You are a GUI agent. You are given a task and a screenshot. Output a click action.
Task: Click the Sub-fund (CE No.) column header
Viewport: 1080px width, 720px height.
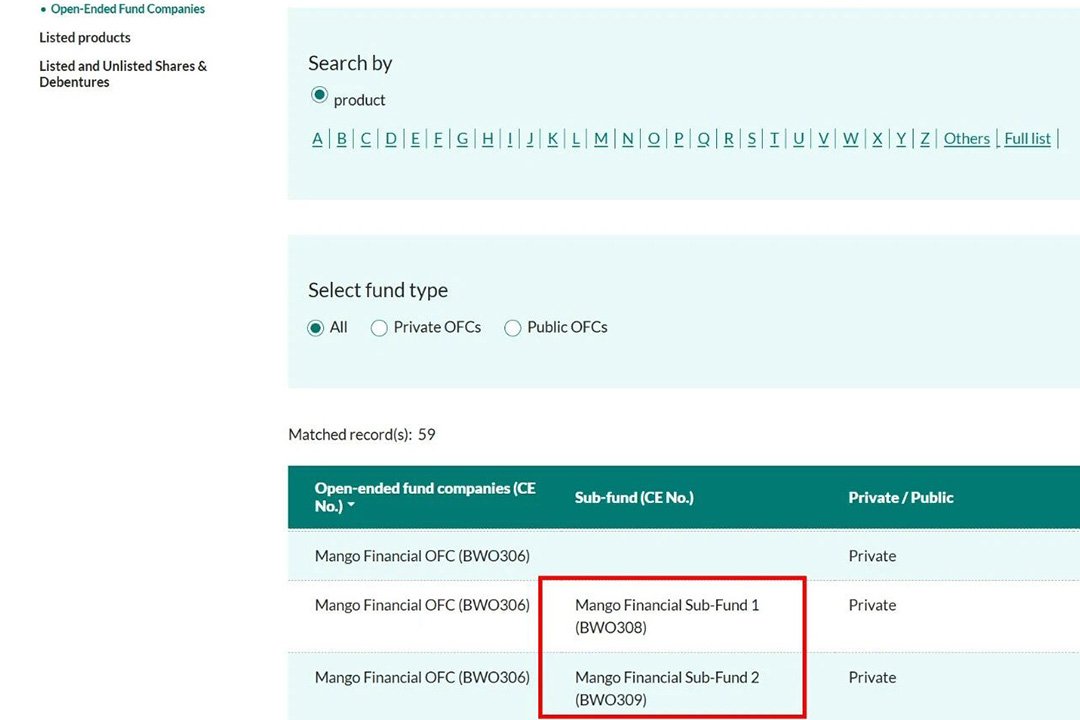pos(634,498)
